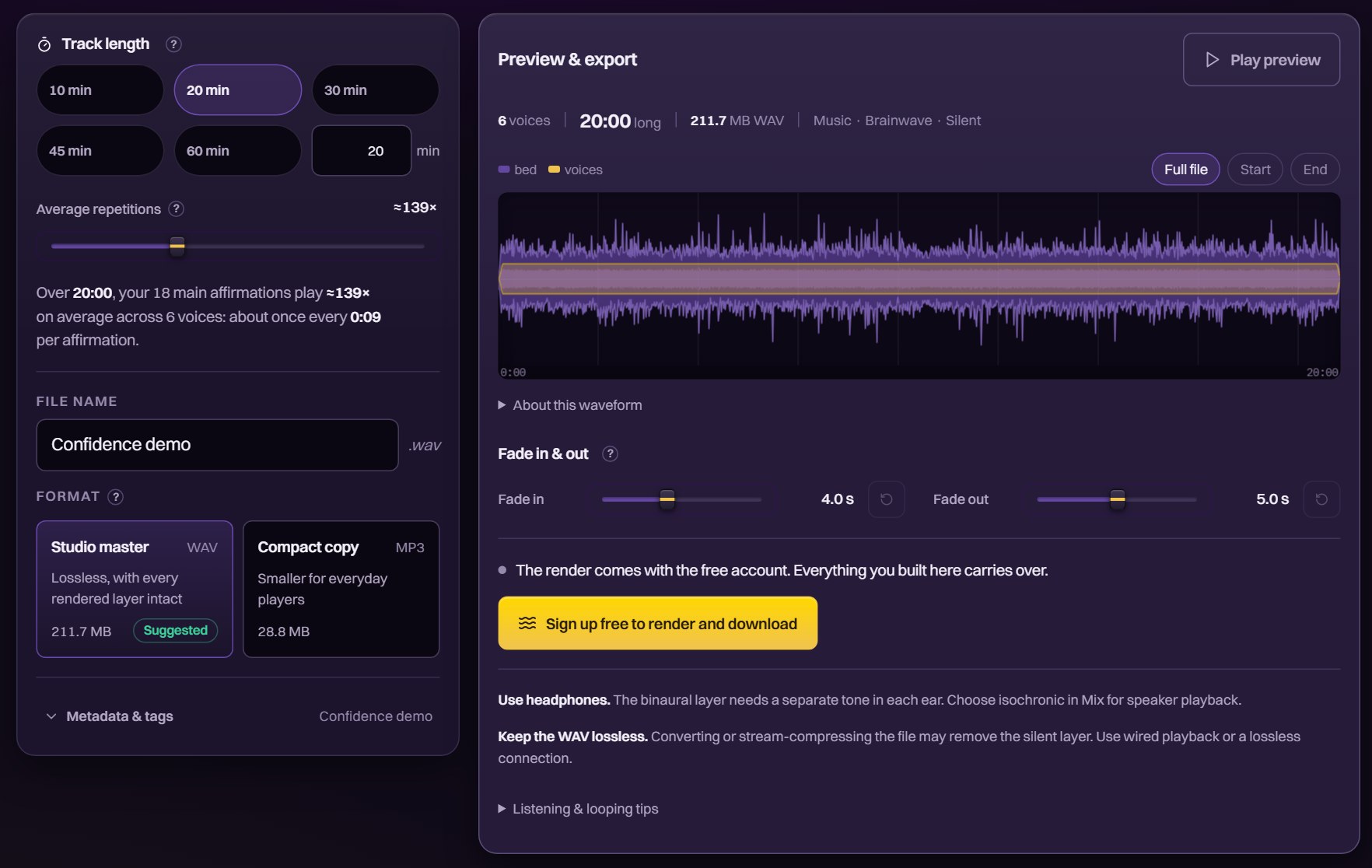
Task: Switch the waveform view to Full file
Action: click(1185, 170)
